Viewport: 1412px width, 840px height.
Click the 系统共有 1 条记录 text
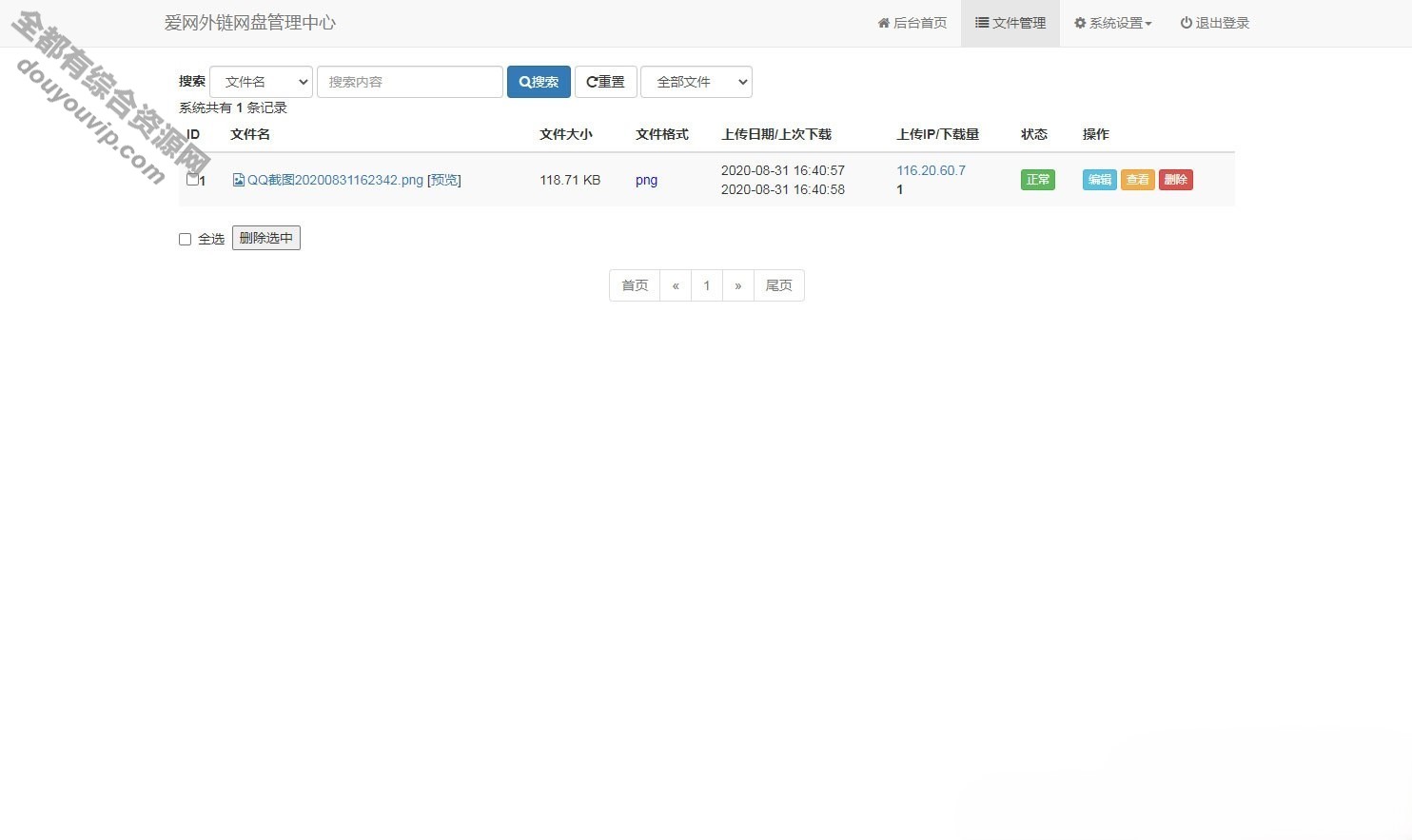pyautogui.click(x=233, y=107)
